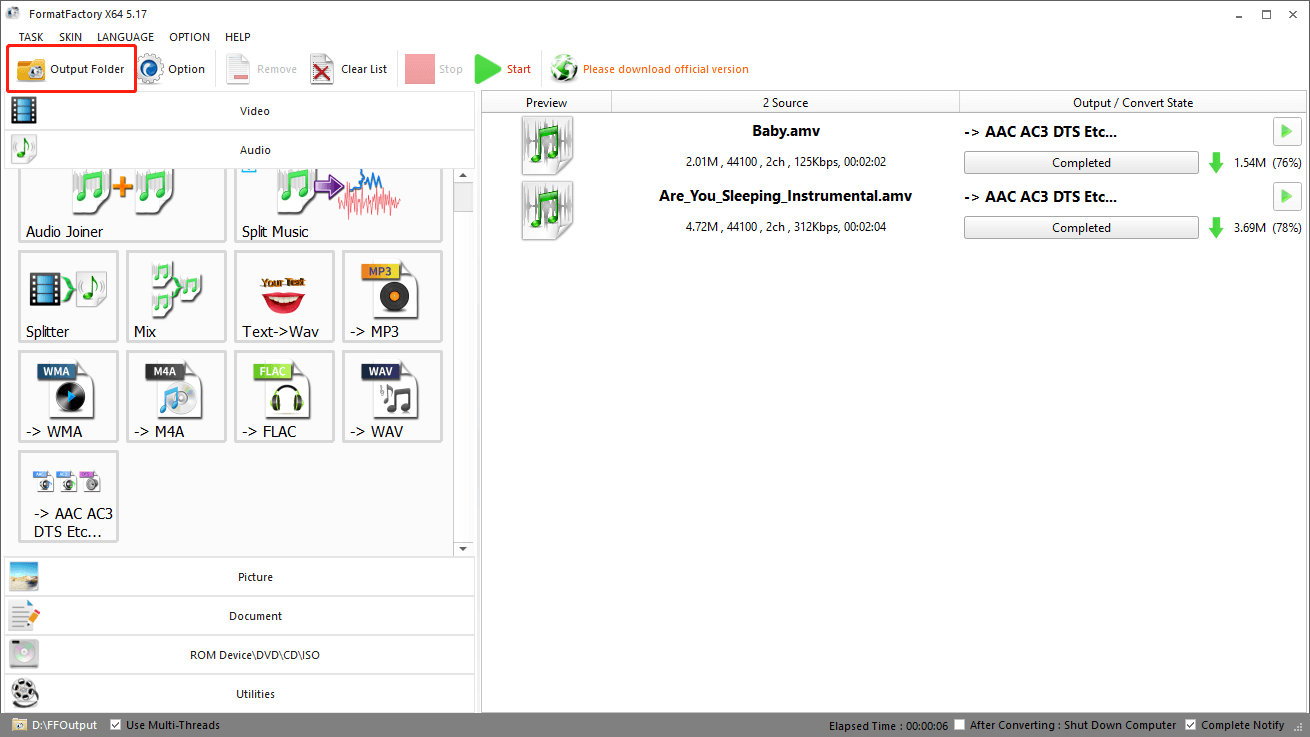Start the conversion

(x=503, y=69)
